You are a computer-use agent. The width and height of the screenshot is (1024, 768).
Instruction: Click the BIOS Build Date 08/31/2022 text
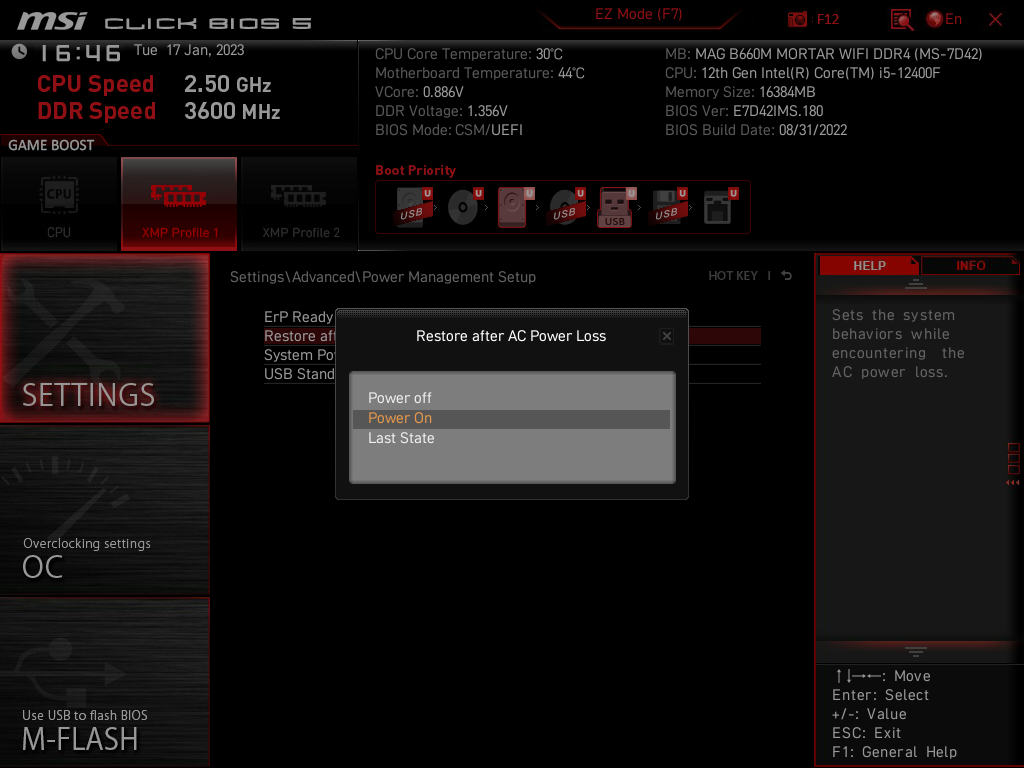756,130
